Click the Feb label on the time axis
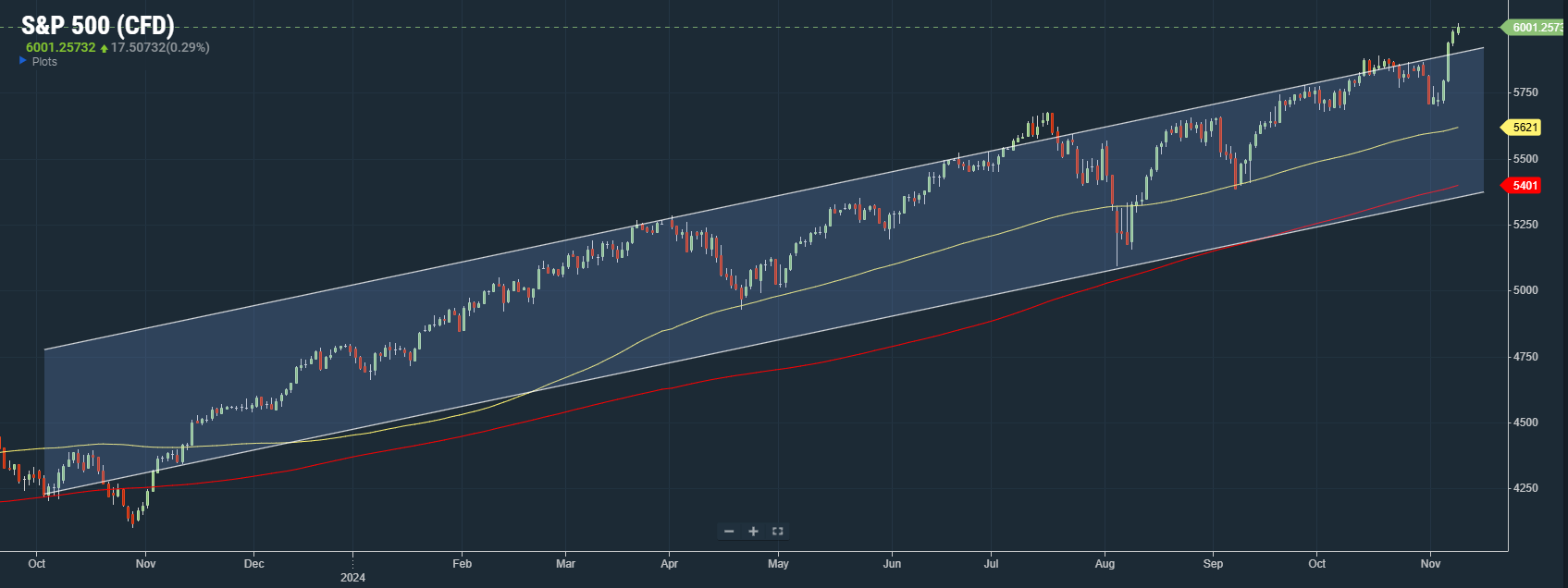Screen dimensions: 1568x588 pyautogui.click(x=462, y=563)
